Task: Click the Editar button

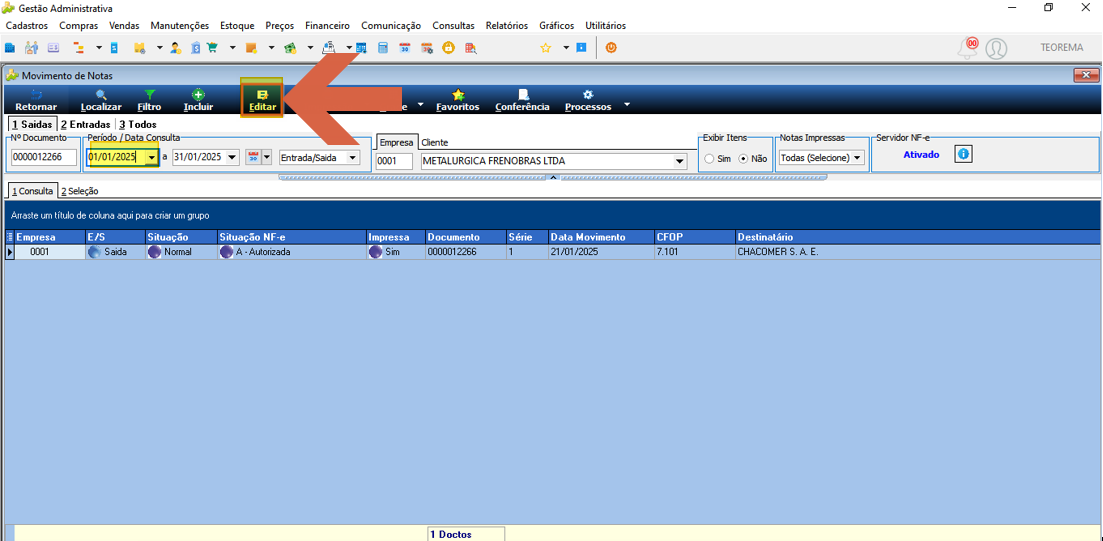Action: (262, 101)
